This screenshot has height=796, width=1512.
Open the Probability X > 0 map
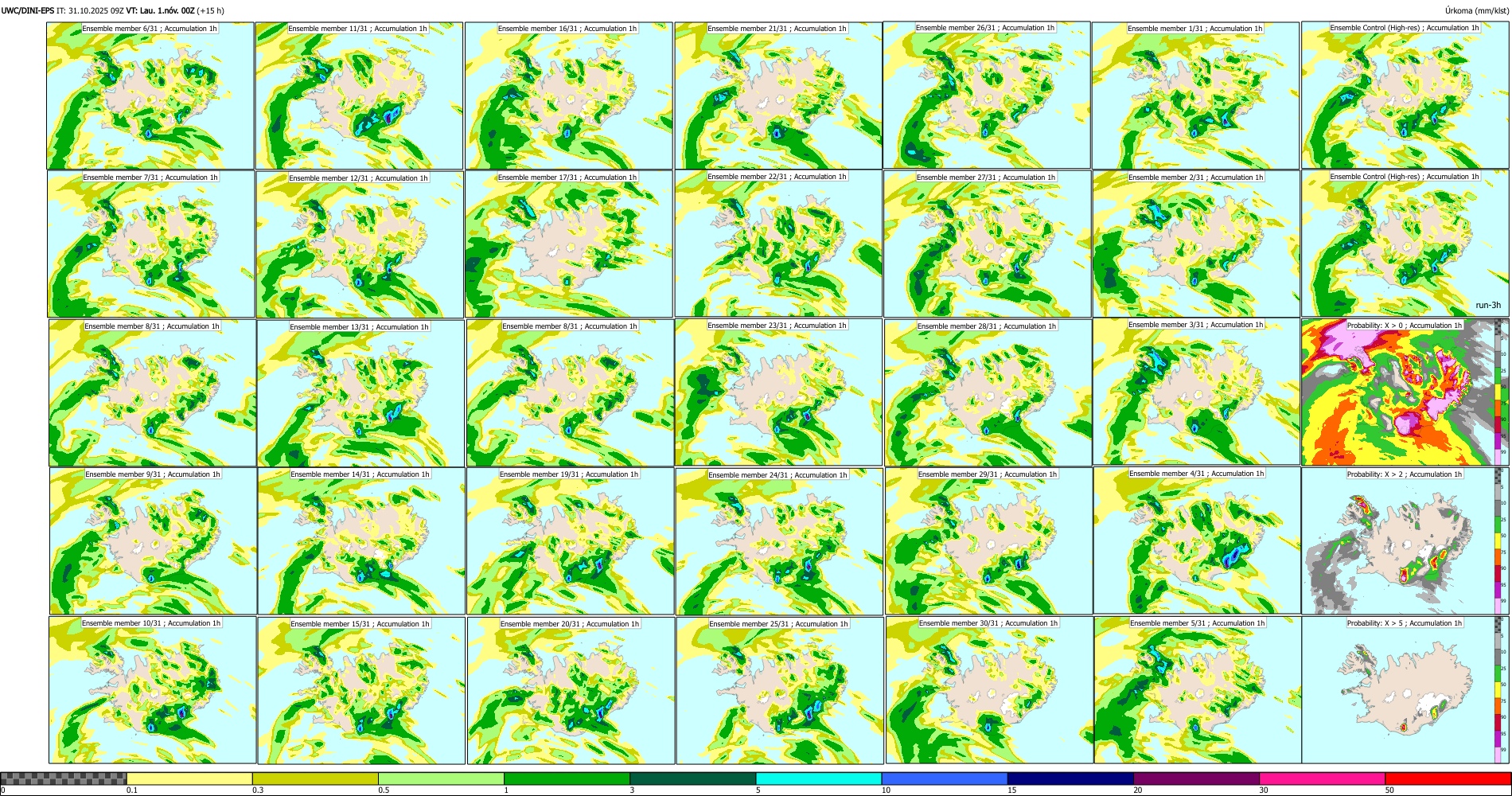pyautogui.click(x=1398, y=392)
